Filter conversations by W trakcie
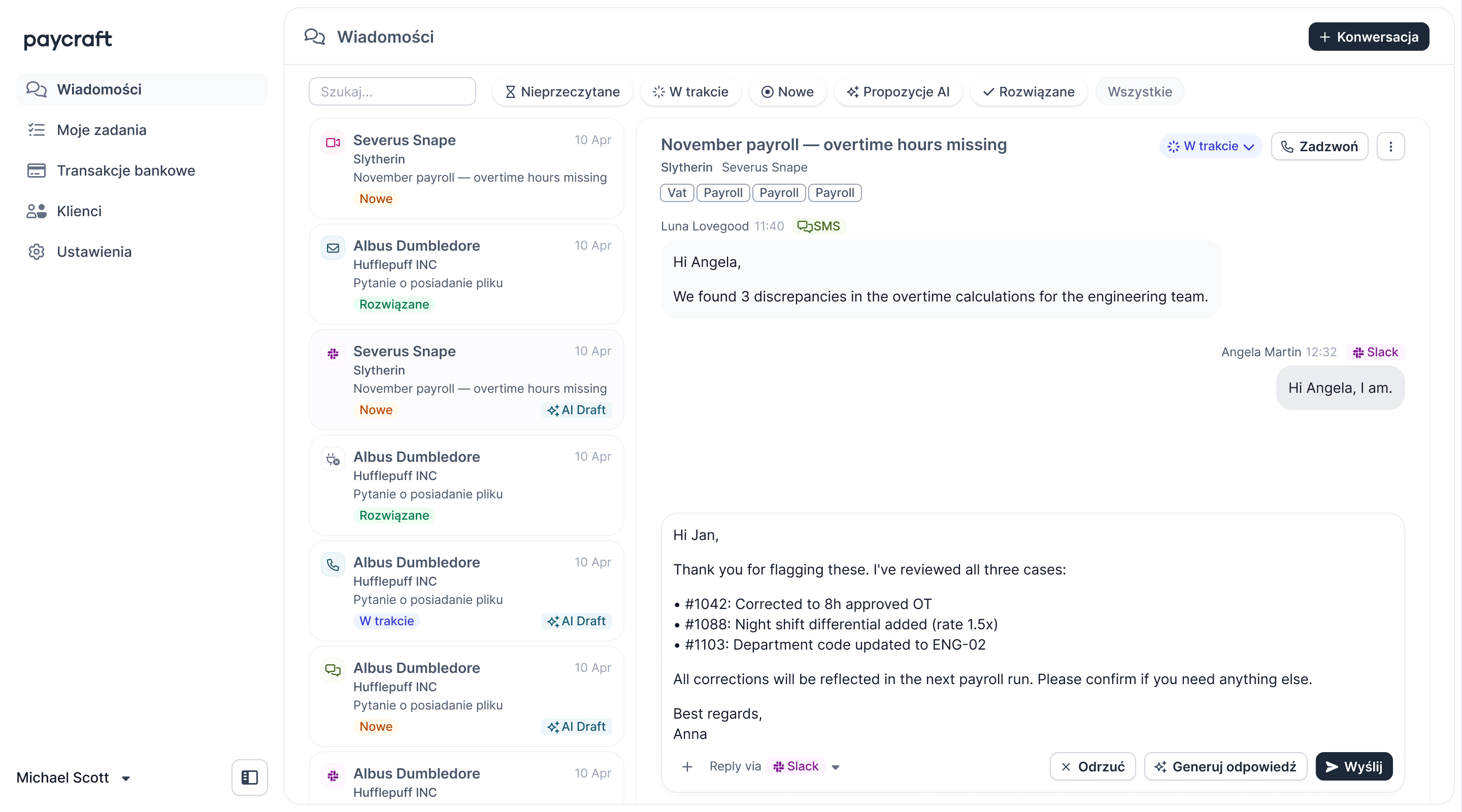 tap(691, 91)
